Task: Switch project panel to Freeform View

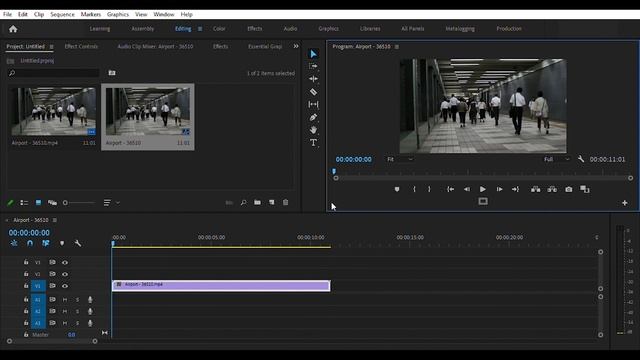Action: 52,202
